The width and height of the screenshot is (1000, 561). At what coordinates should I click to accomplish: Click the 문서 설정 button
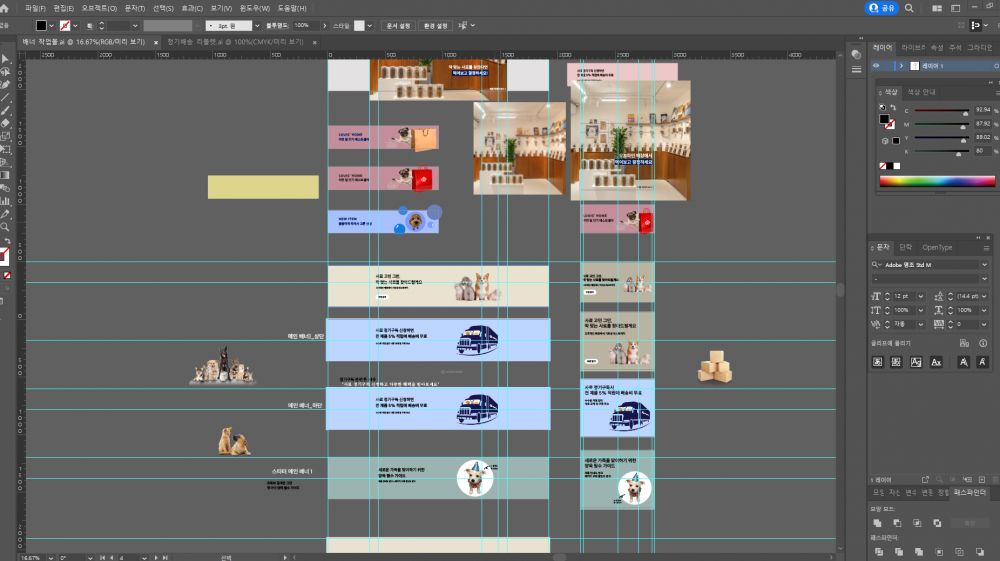click(398, 26)
